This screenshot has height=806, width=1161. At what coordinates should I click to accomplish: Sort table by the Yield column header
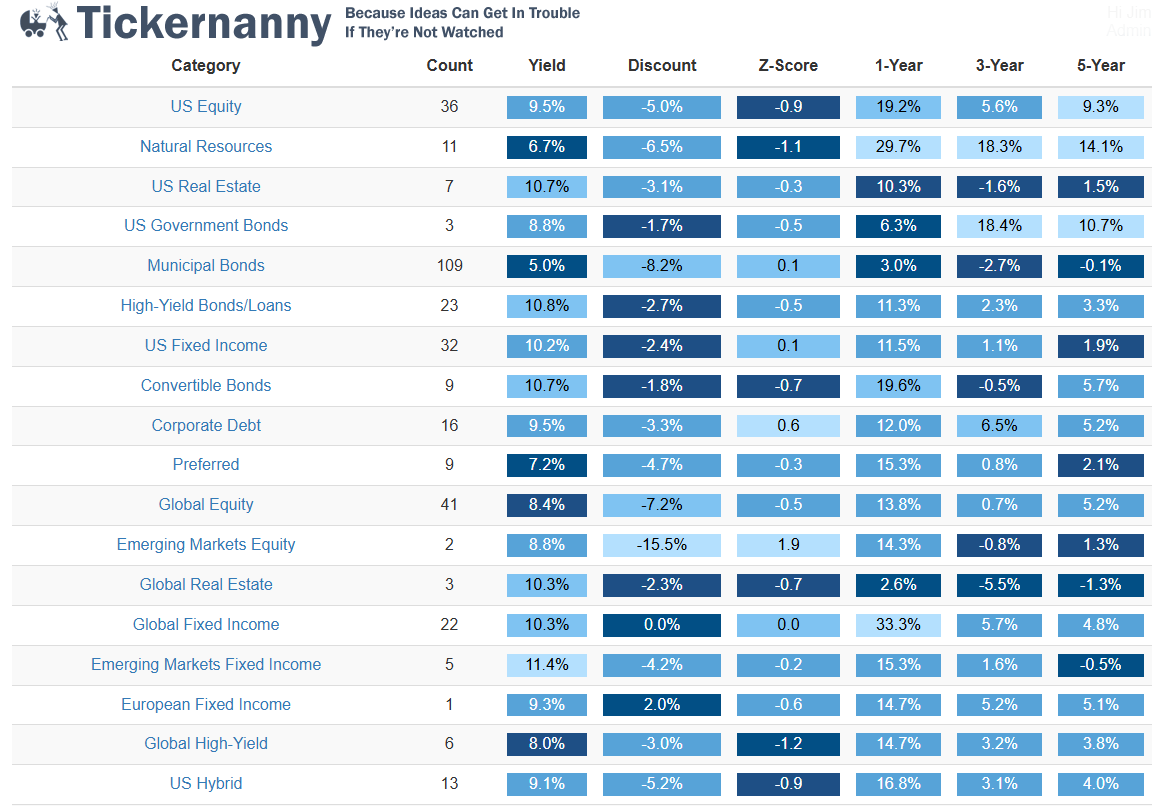point(547,66)
